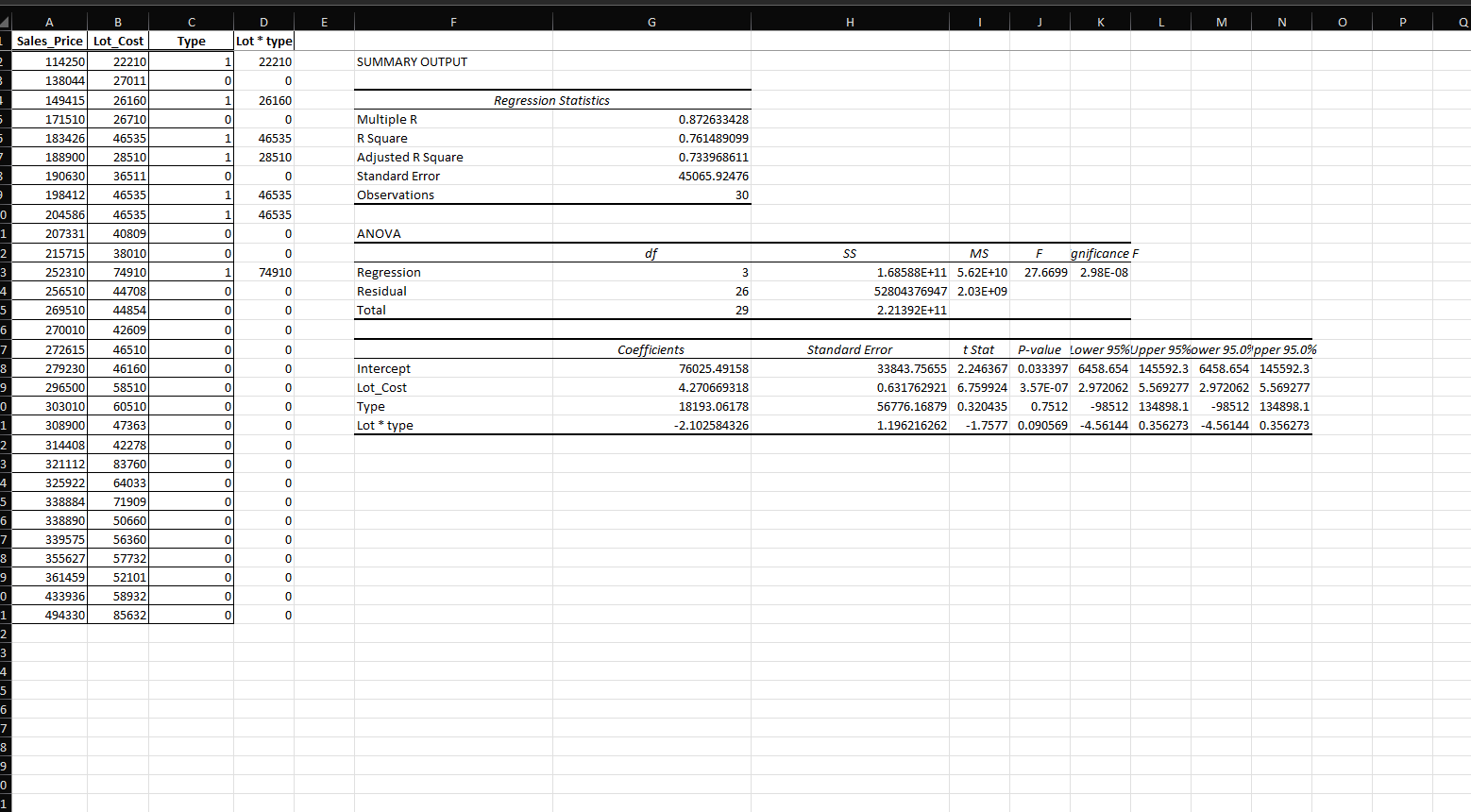Click the Sales_Price header cell
Viewport: 1471px width, 812px height.
point(49,41)
